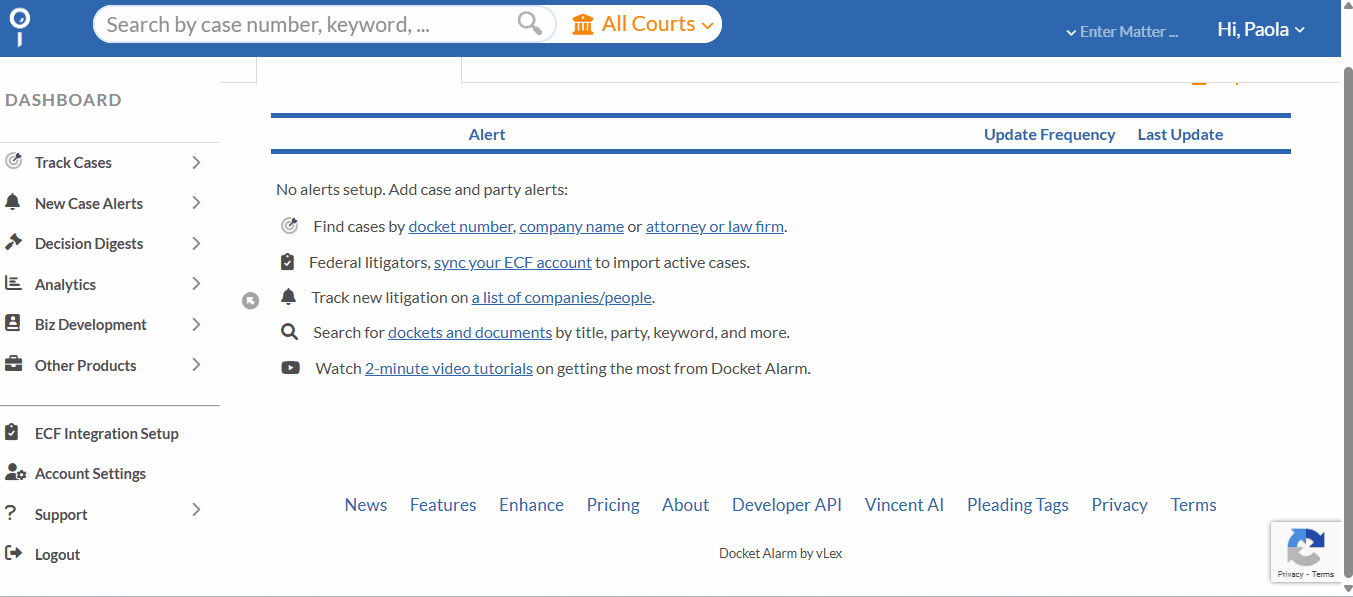
Task: Click the Account Settings gear-person icon
Action: tap(14, 473)
